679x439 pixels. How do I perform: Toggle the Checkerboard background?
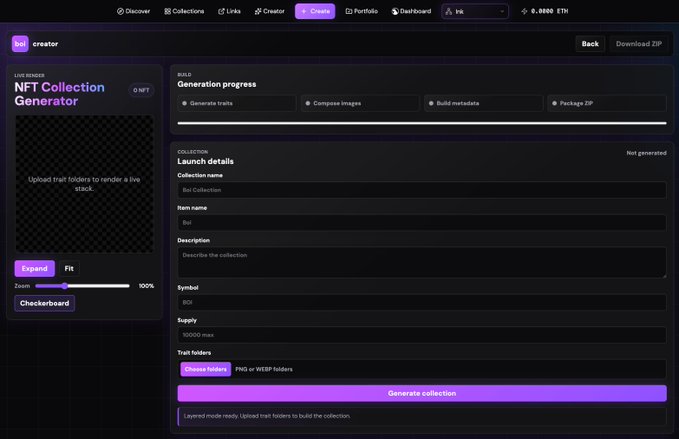tap(45, 303)
